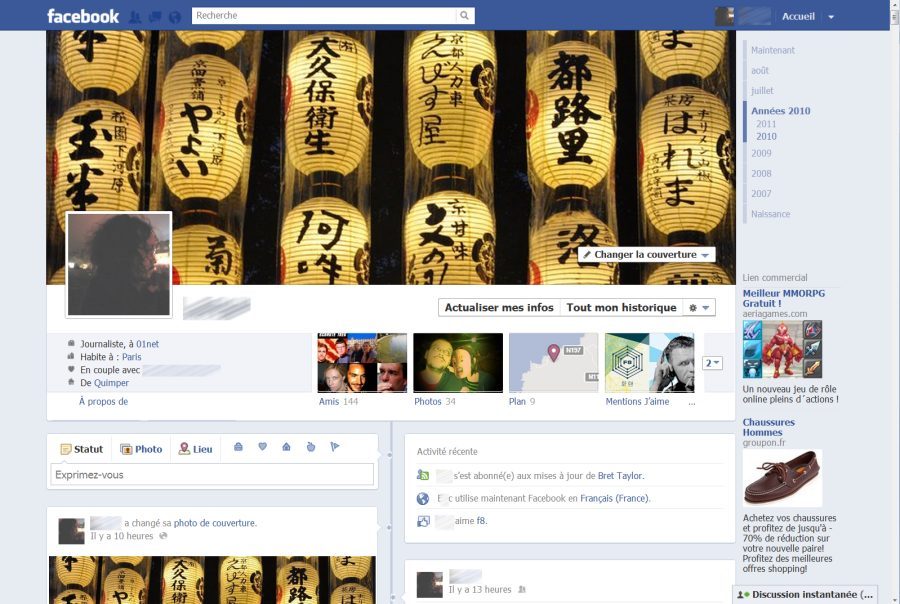Open the Plan map thumbnail

(x=553, y=362)
